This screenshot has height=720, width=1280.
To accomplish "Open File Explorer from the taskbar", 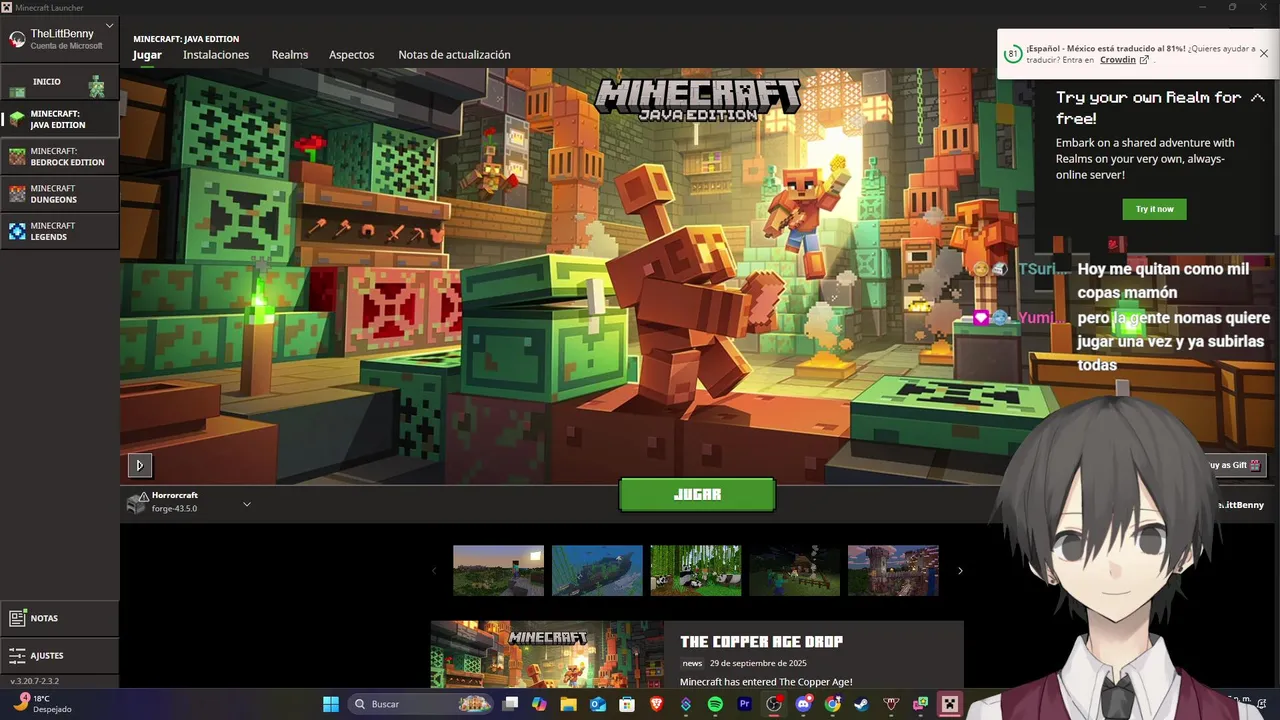I will 568,704.
